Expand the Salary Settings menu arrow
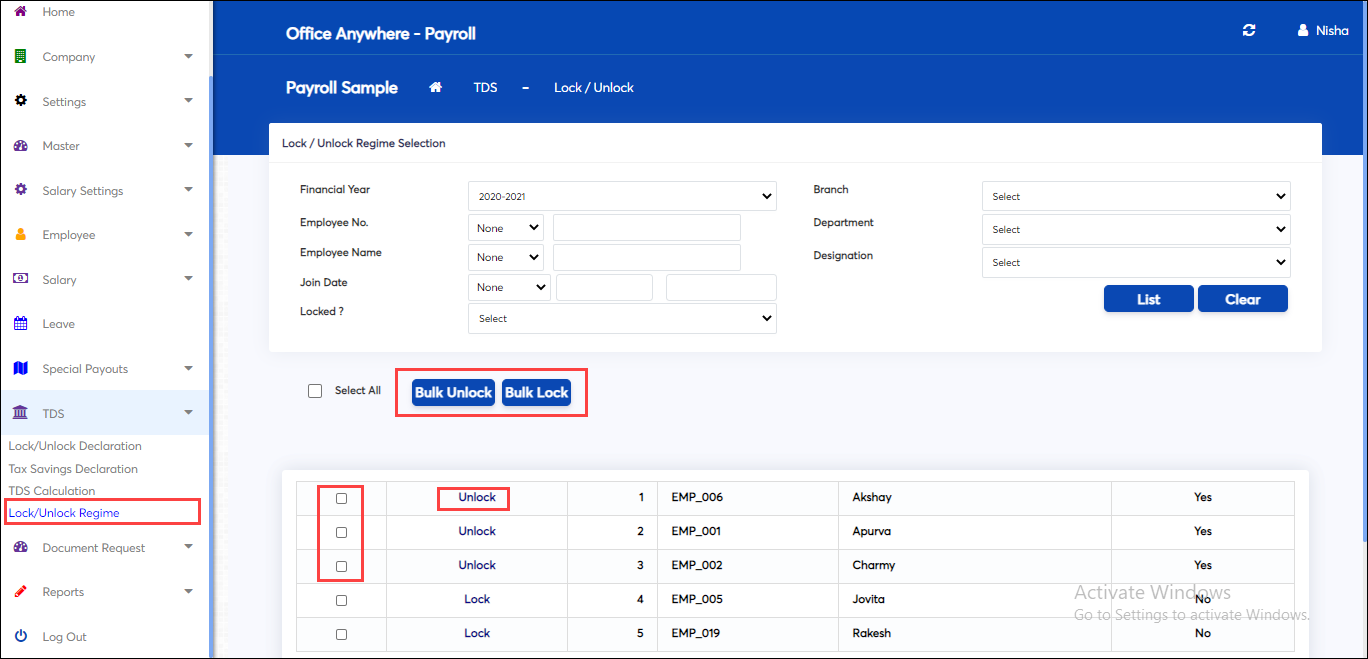The height and width of the screenshot is (659, 1368). (x=188, y=190)
